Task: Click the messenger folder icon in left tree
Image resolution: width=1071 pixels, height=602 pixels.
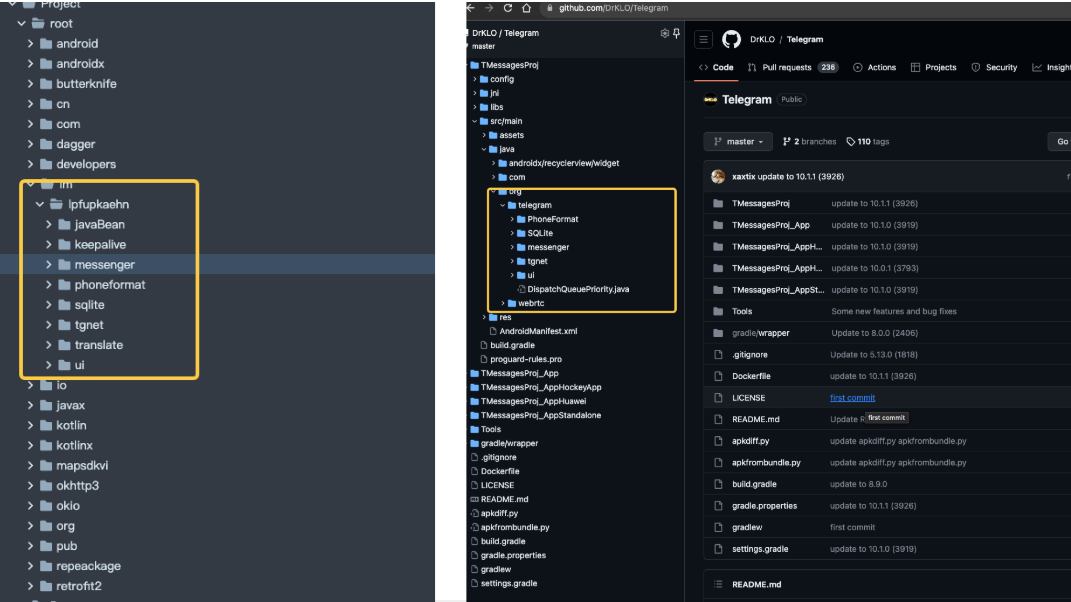Action: coord(64,264)
